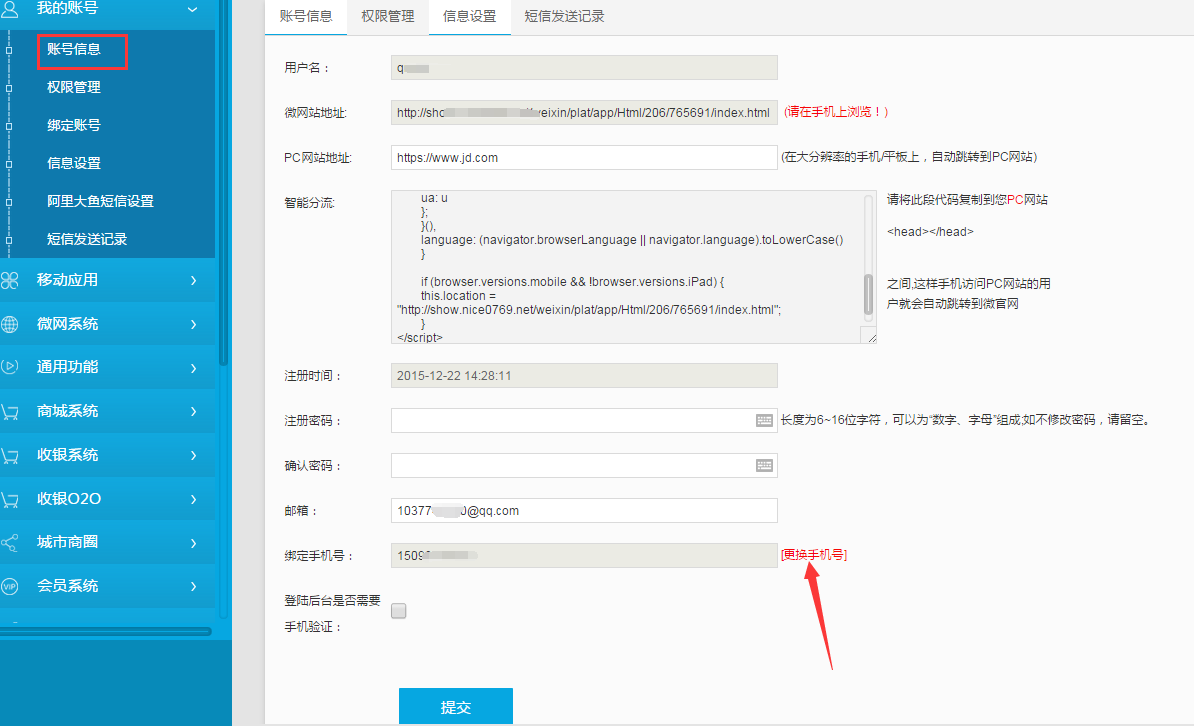
Task: Click the 更换手机号 link
Action: click(x=814, y=555)
